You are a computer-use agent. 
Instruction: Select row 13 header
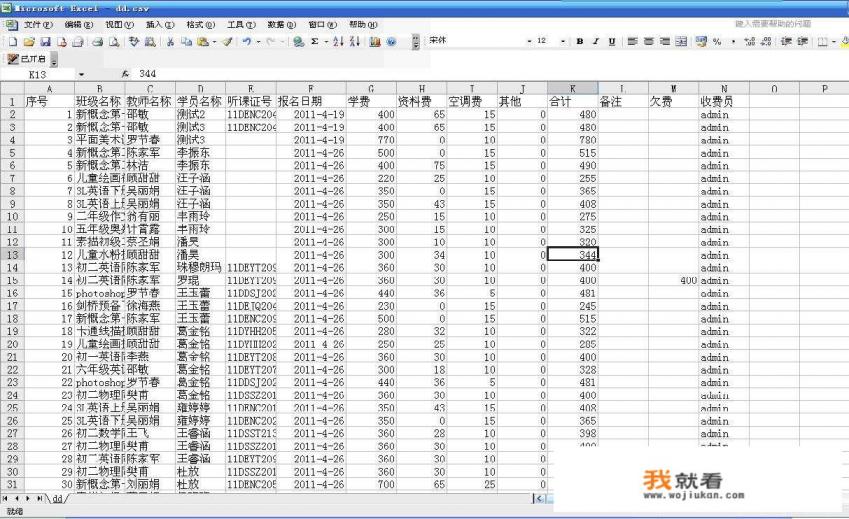[x=12, y=255]
